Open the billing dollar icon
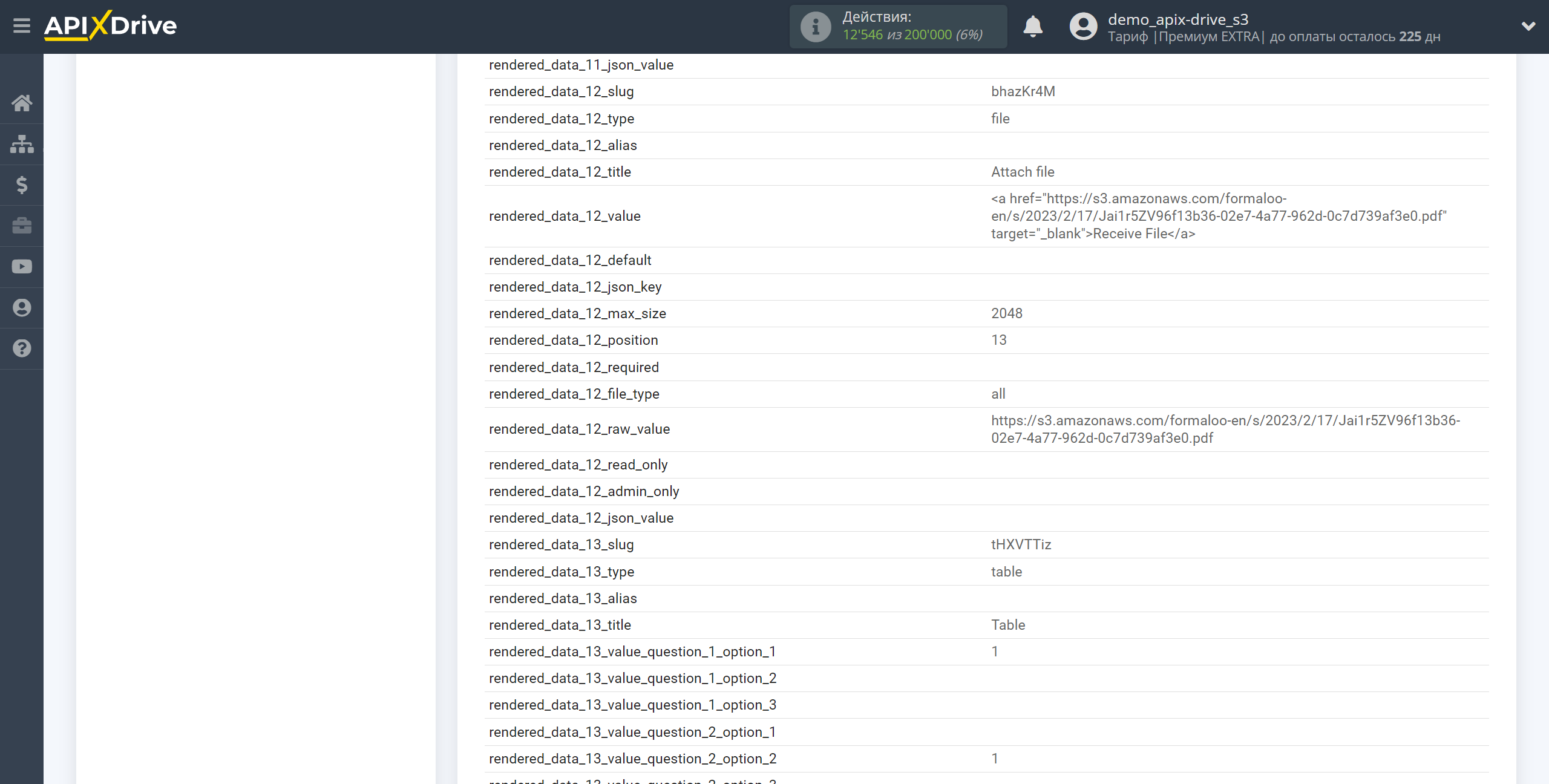 (x=22, y=185)
